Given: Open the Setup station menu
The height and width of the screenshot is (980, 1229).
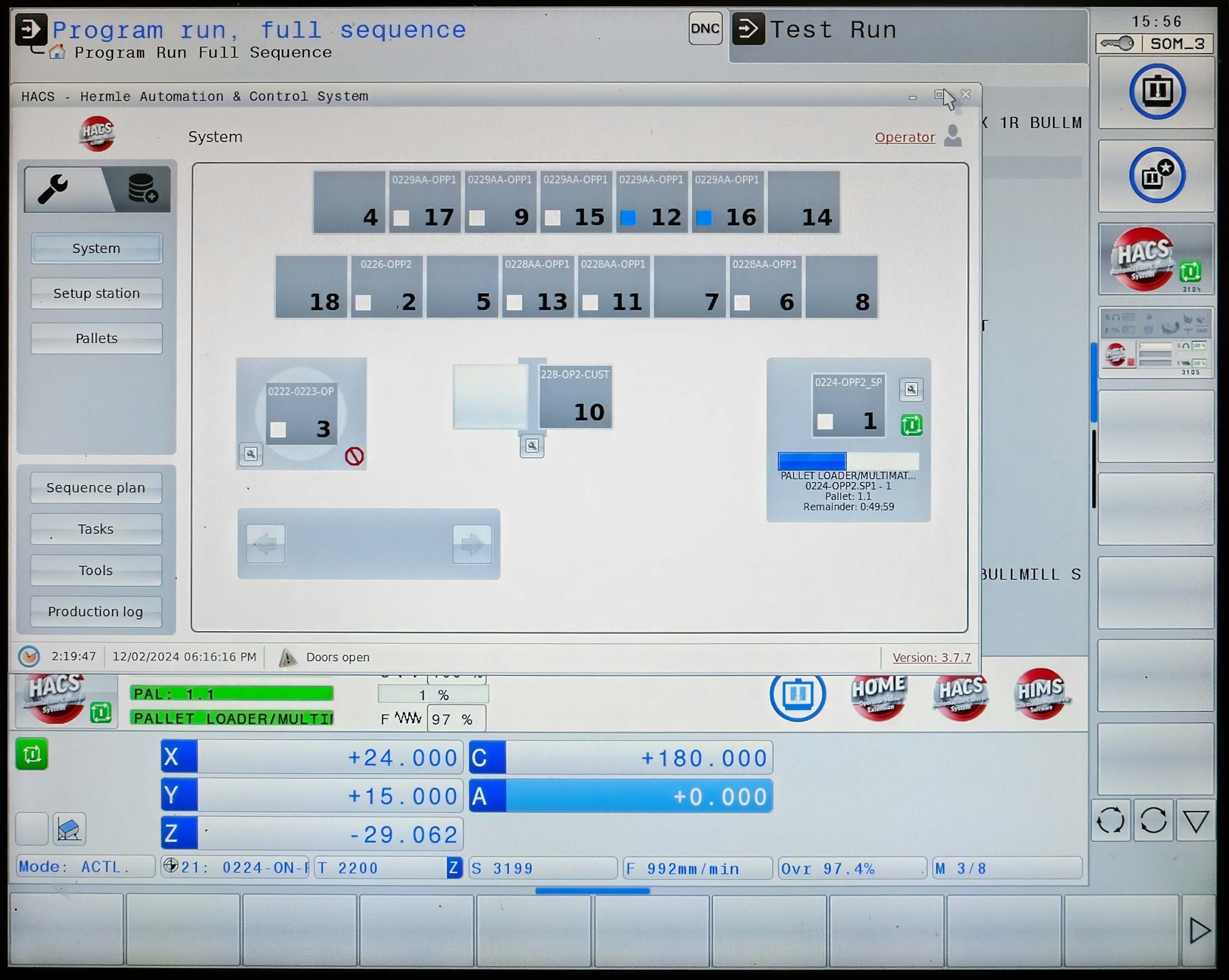Looking at the screenshot, I should pos(96,293).
